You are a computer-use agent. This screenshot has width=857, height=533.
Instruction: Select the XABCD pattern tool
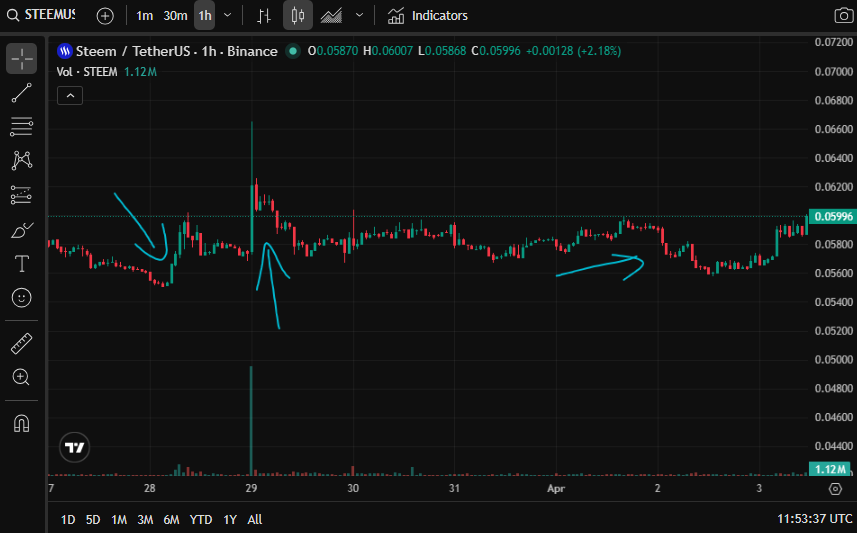[x=22, y=160]
